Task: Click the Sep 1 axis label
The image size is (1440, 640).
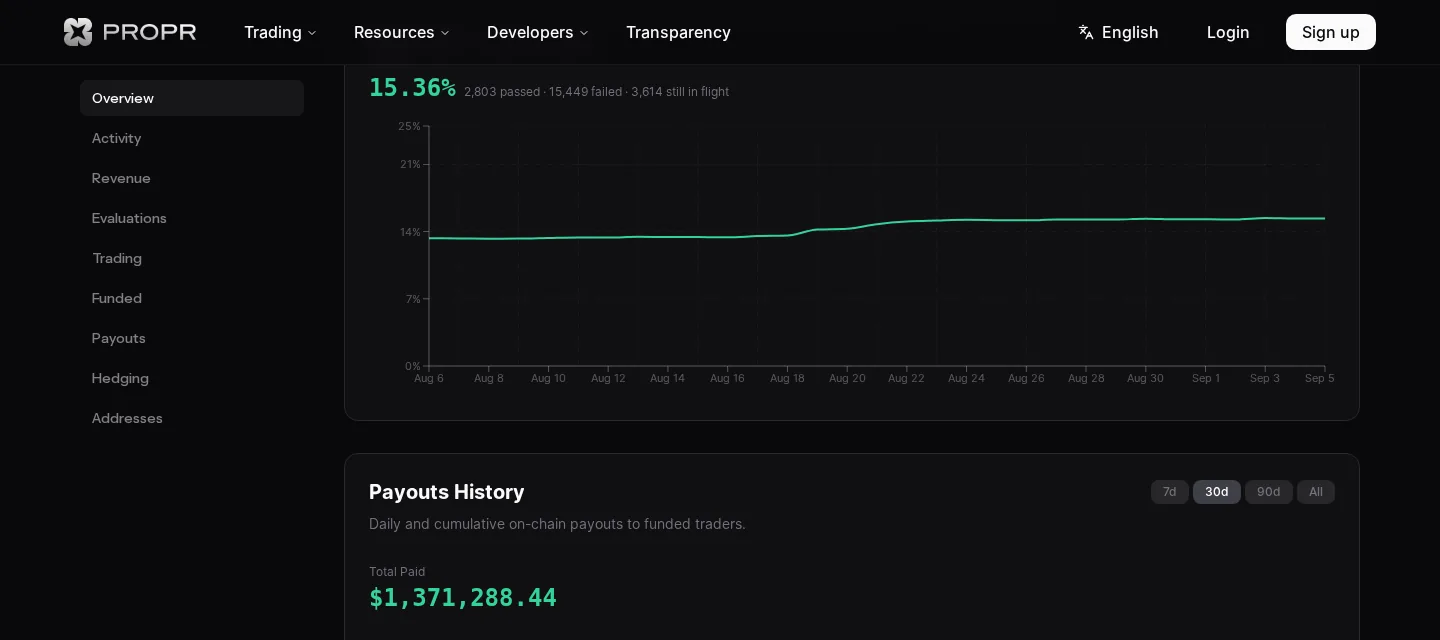Action: click(1206, 378)
